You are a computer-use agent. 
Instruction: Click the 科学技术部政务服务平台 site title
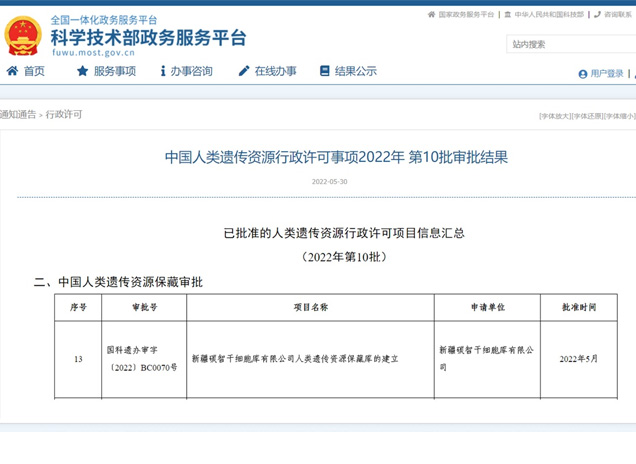(x=148, y=38)
